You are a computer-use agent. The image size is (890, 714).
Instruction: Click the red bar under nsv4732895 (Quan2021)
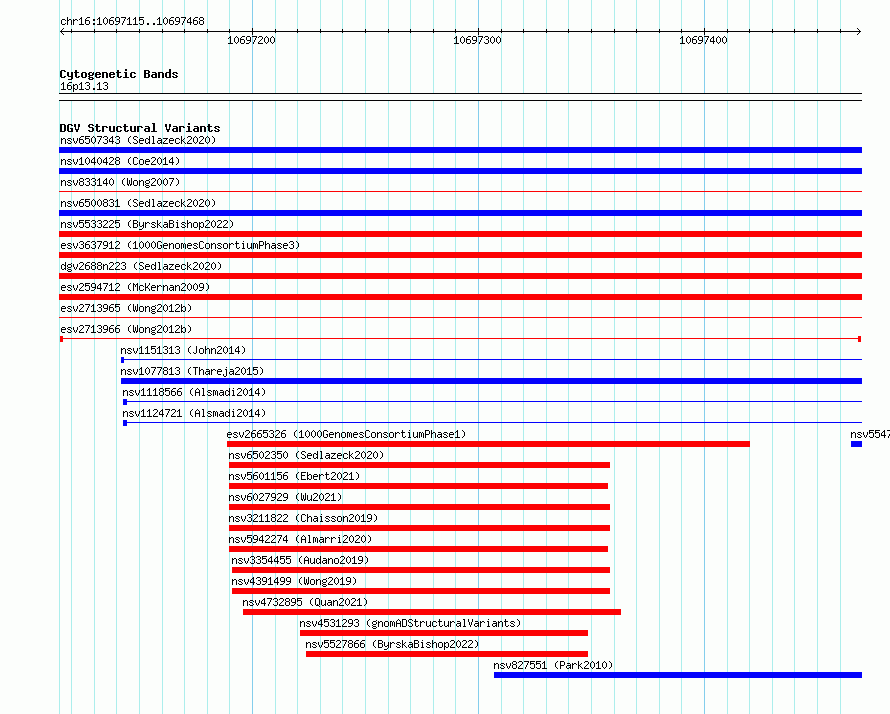432,612
